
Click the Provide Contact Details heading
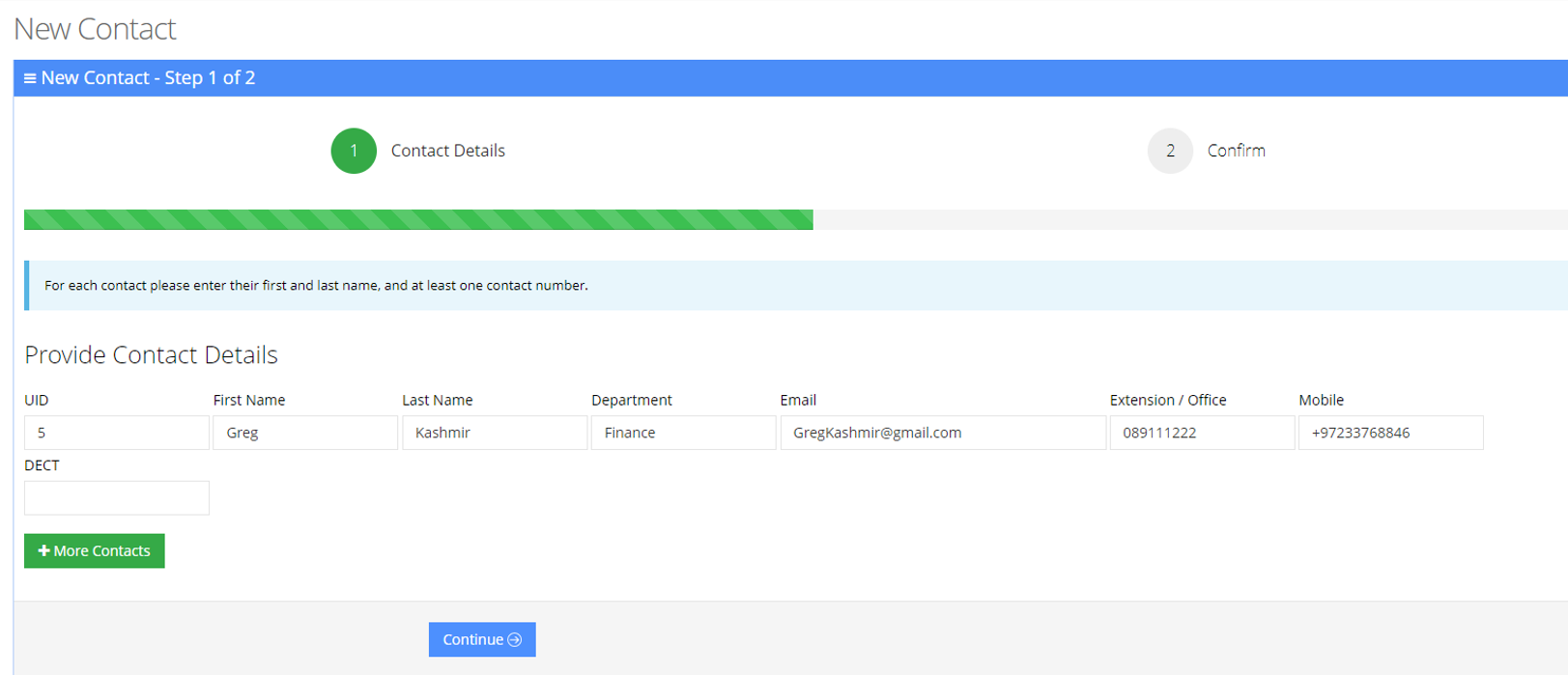click(x=152, y=354)
